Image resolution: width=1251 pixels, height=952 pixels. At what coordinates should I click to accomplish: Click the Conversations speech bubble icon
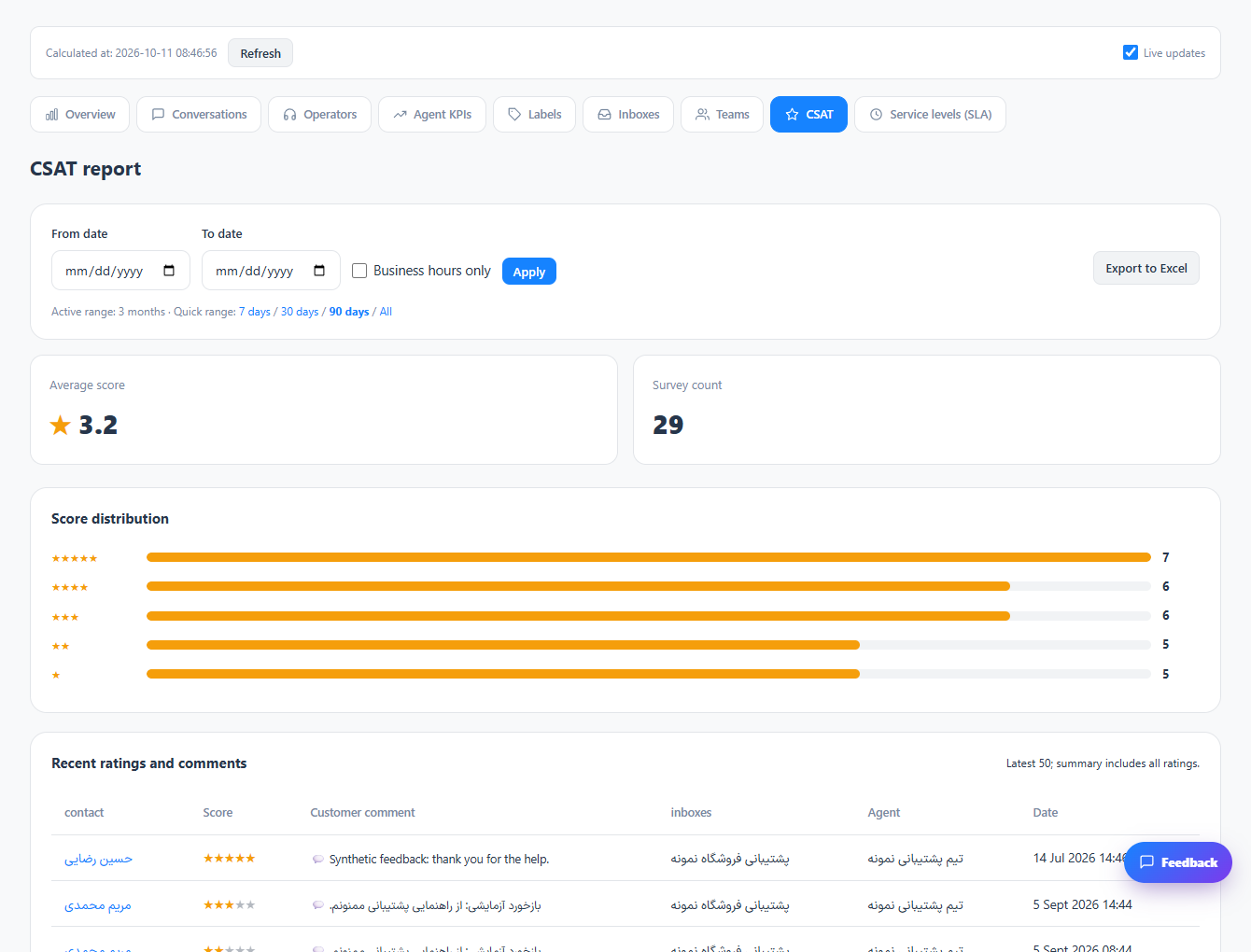(158, 115)
